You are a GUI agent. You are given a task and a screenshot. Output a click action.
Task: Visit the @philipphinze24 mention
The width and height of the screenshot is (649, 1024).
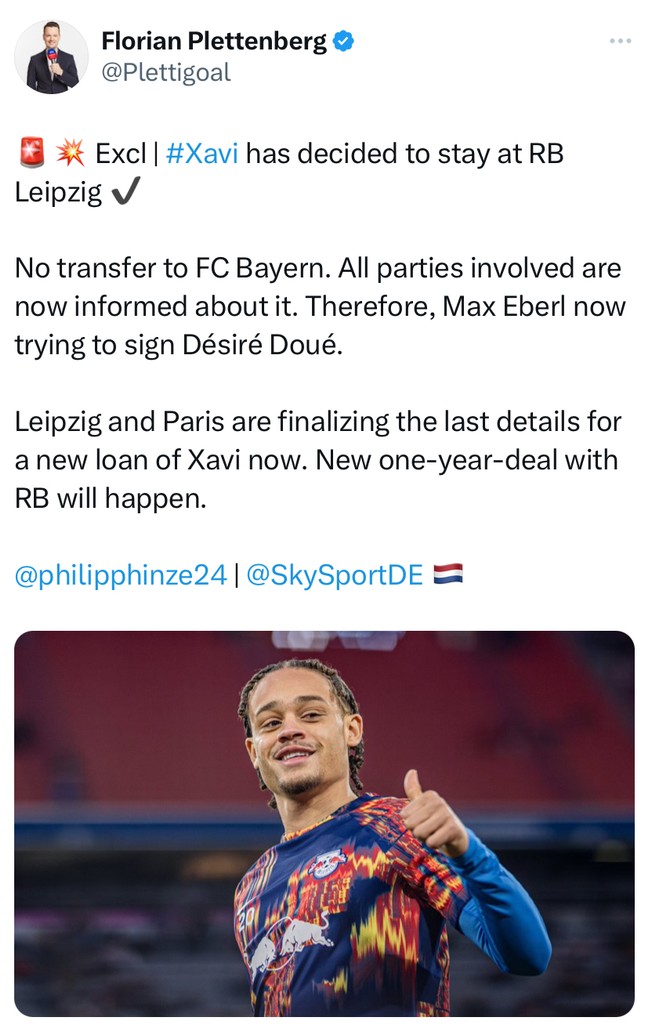pos(121,577)
